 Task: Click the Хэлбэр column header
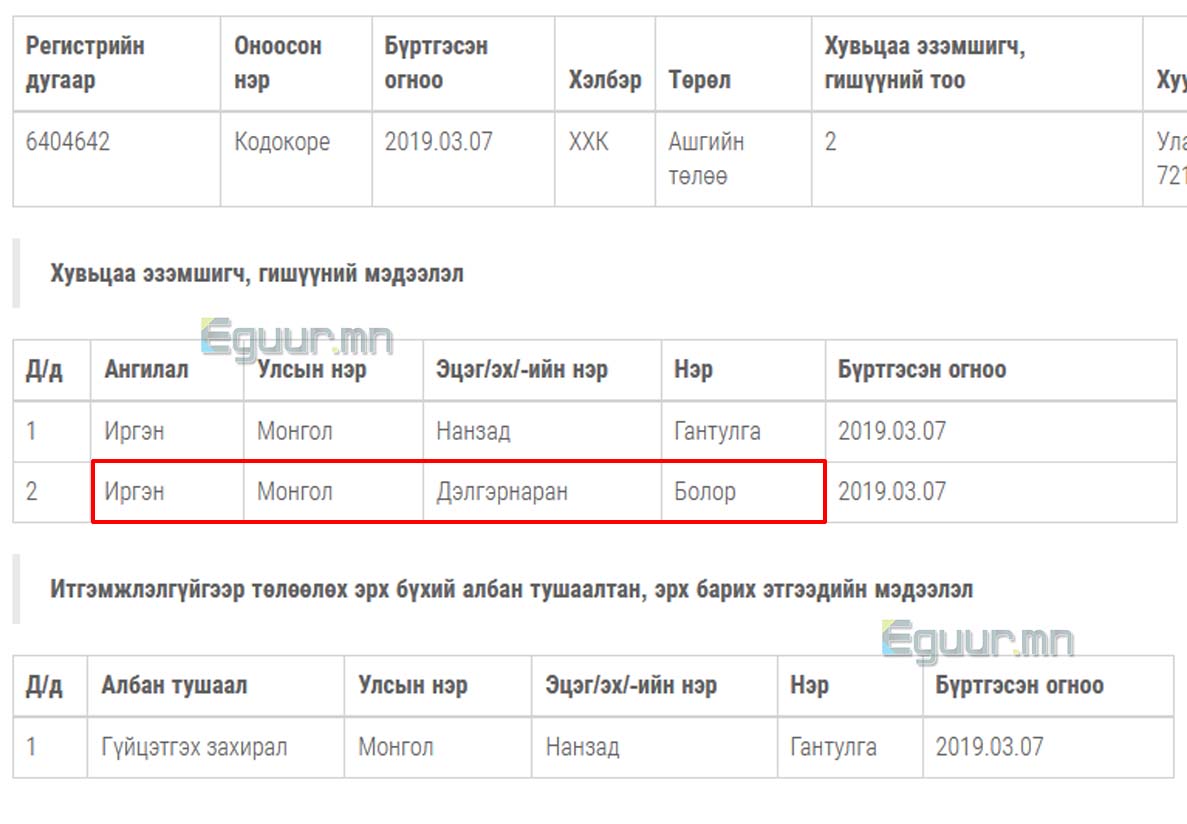click(x=605, y=80)
